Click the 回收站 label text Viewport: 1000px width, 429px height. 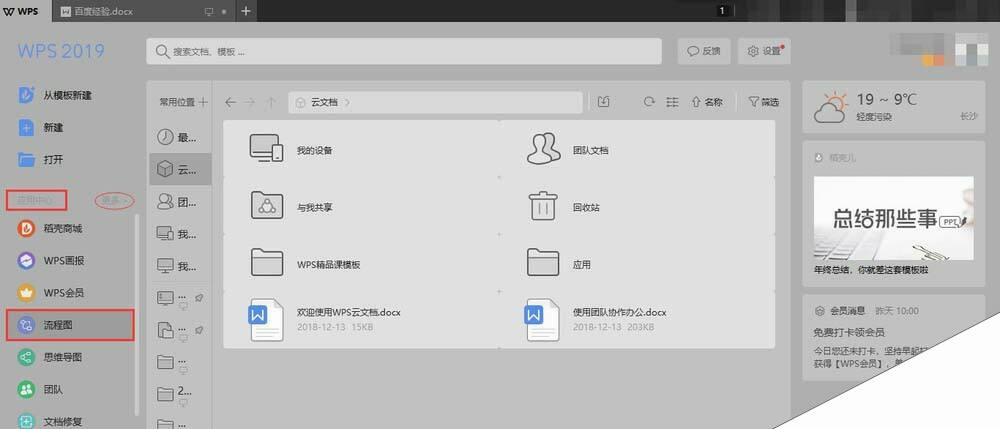(586, 208)
